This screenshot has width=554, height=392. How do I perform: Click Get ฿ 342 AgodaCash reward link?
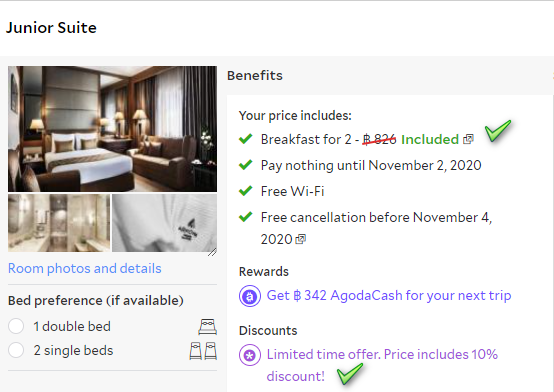click(389, 296)
